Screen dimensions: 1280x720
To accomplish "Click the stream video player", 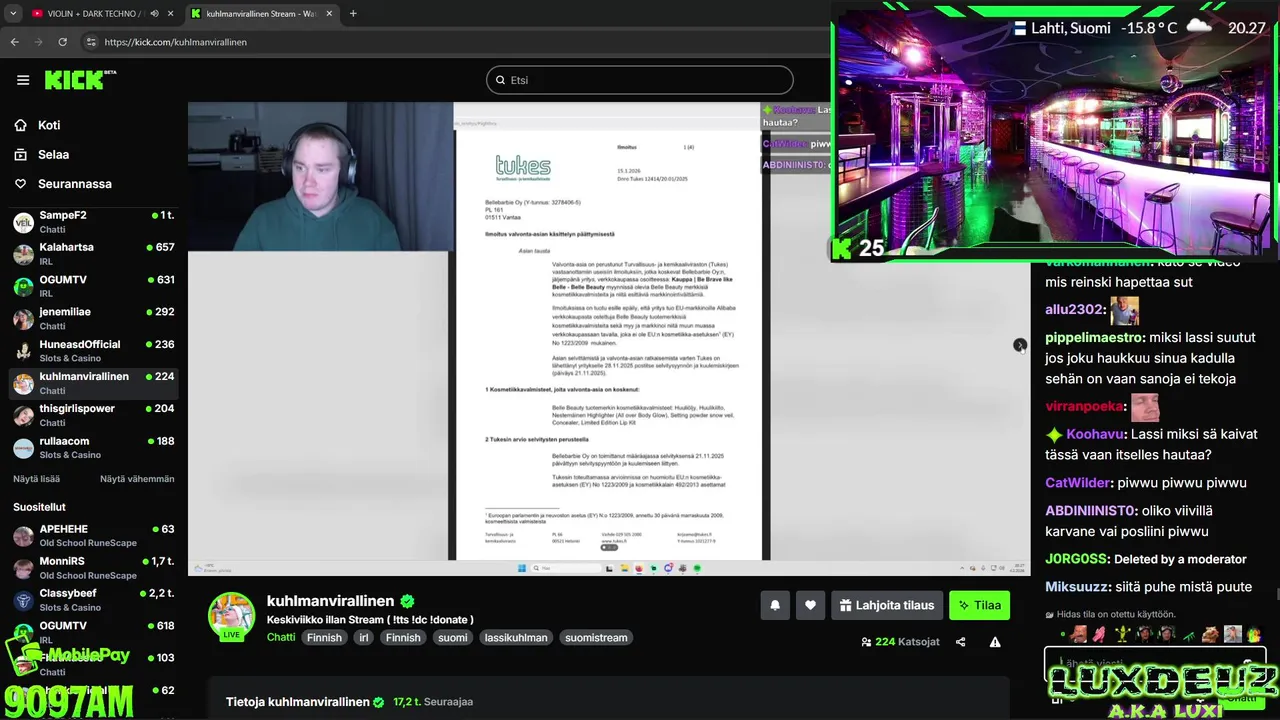I will 609,338.
